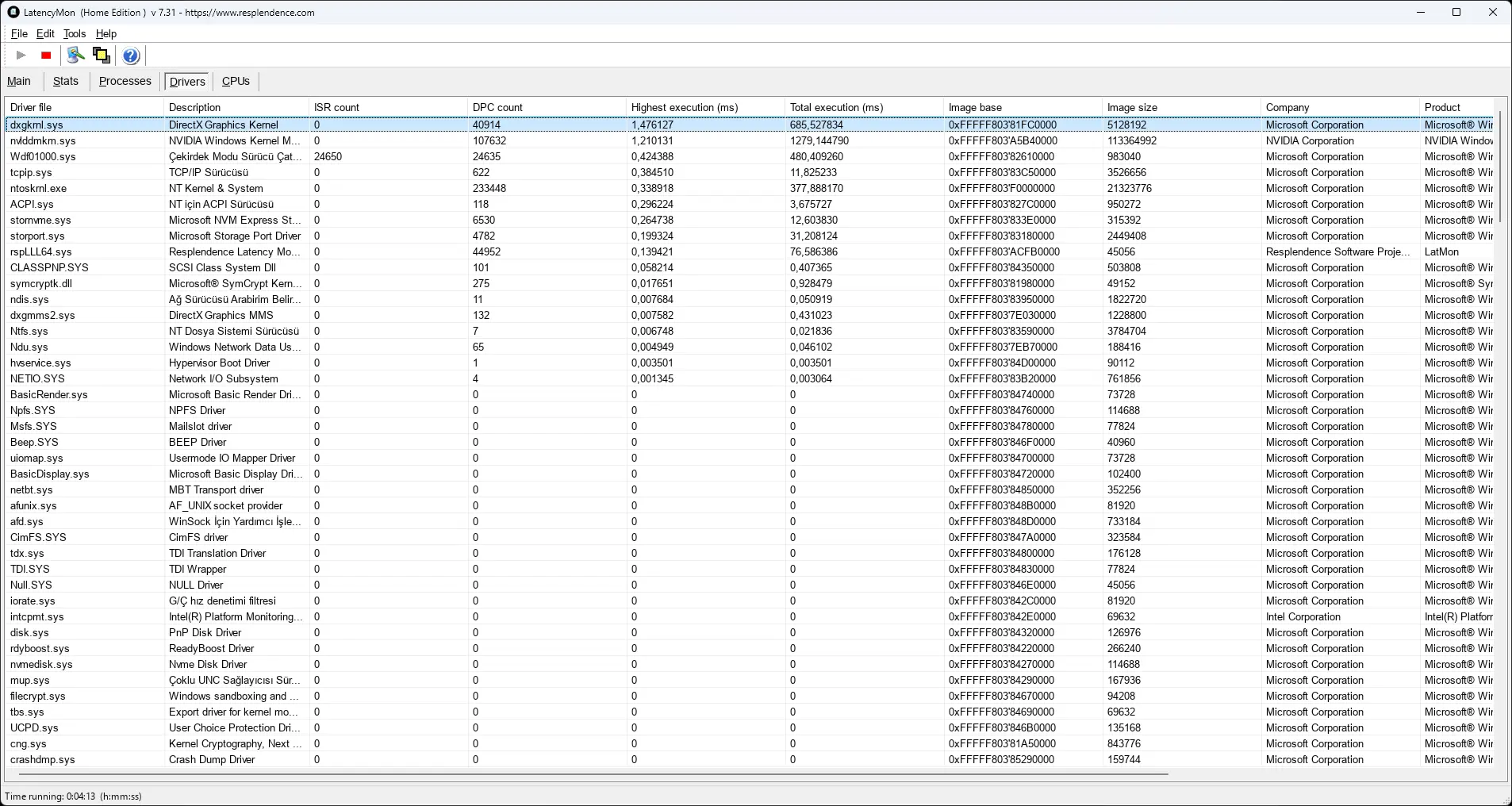This screenshot has height=806, width=1512.
Task: Select the dxgmms2.sys driver row
Action: [x=749, y=315]
